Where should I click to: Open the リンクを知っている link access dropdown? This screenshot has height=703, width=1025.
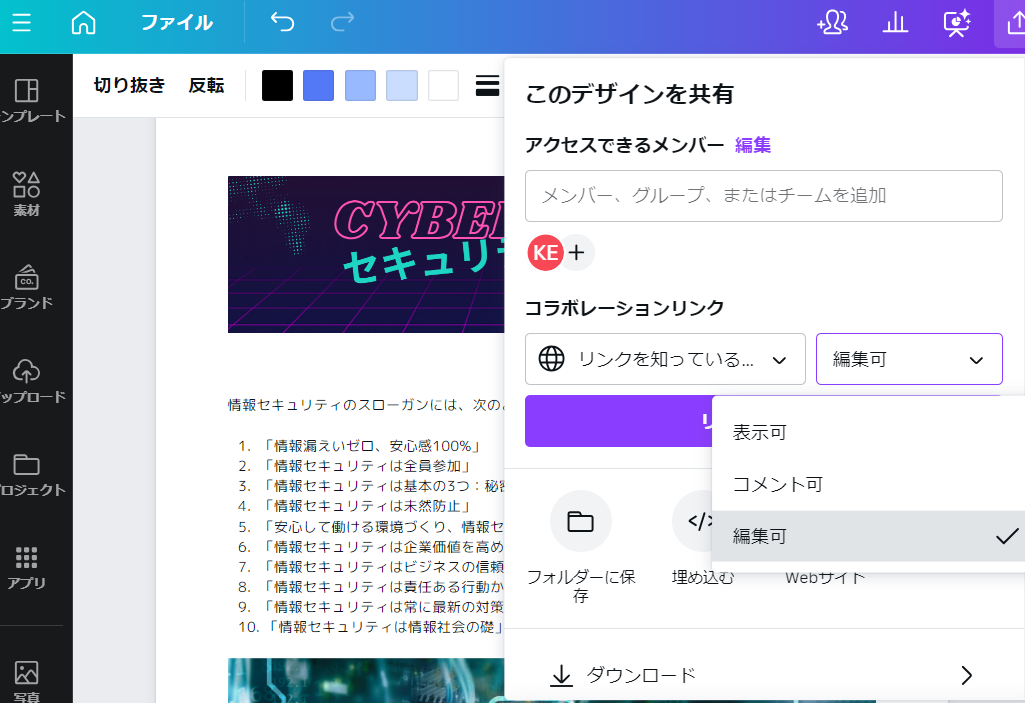pos(665,359)
